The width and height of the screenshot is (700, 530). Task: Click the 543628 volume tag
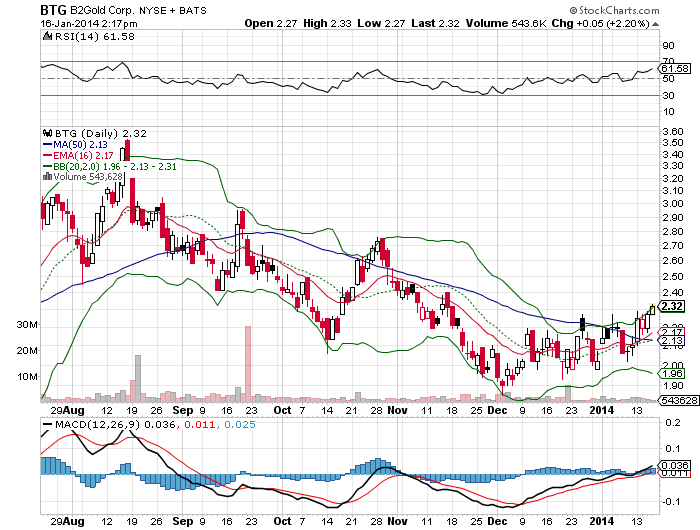pos(679,401)
